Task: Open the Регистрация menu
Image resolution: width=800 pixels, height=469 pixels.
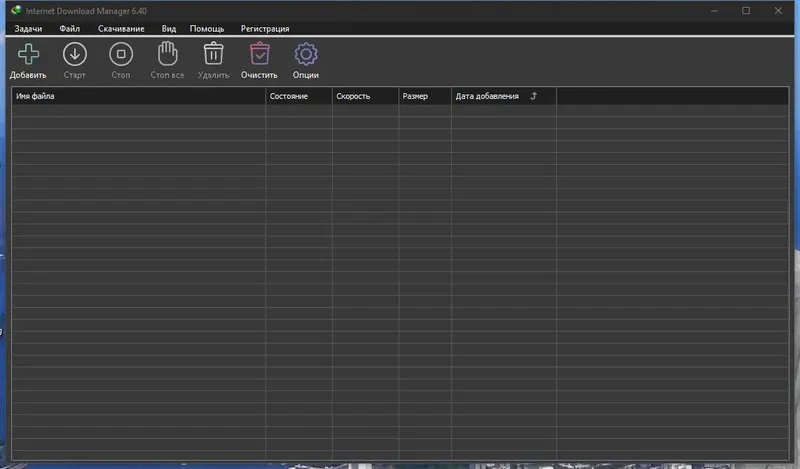Action: (265, 29)
